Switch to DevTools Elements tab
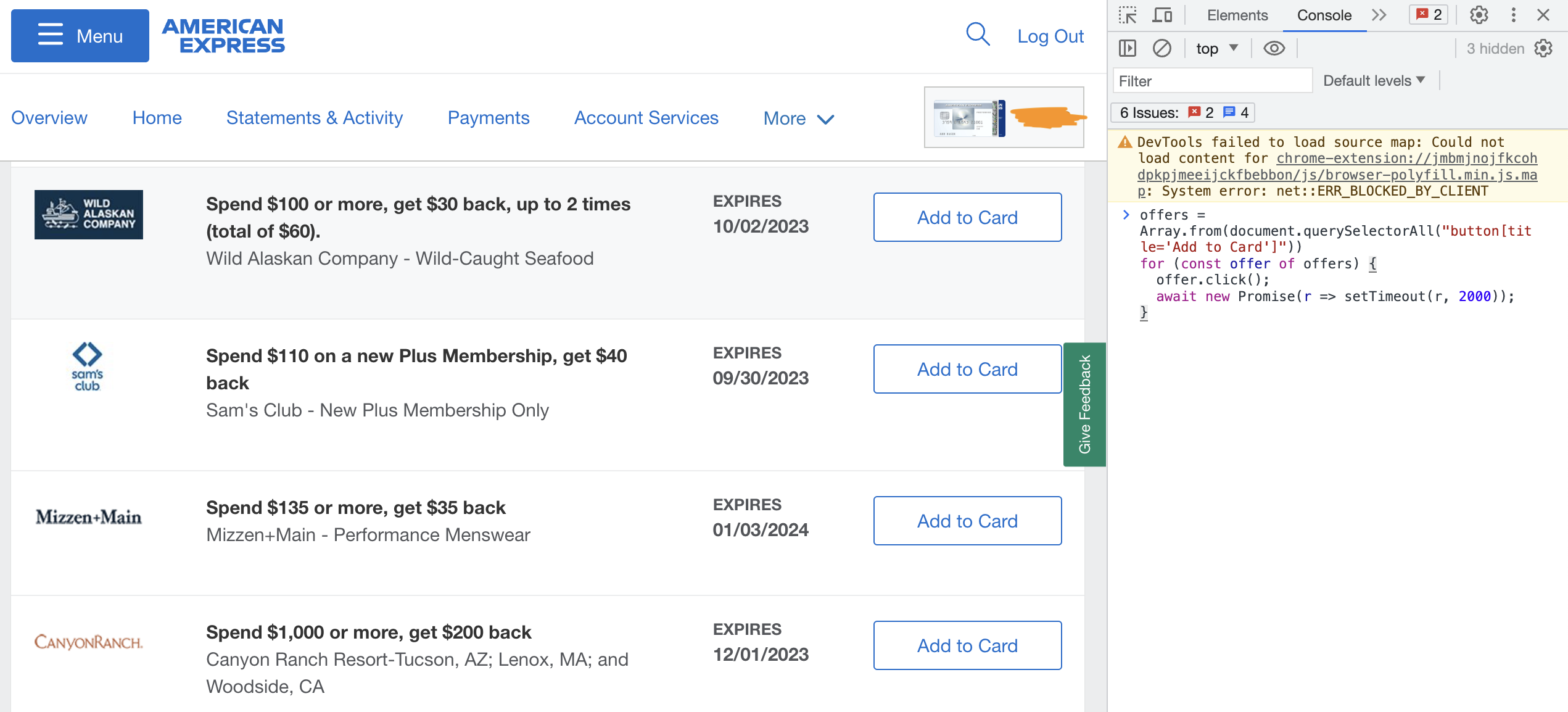Viewport: 1568px width, 712px height. (x=1237, y=15)
